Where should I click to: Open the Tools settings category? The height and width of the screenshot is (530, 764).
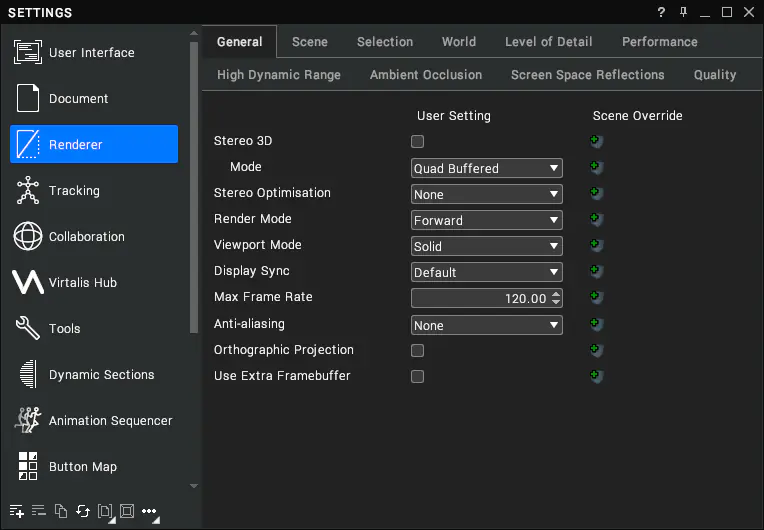point(94,328)
